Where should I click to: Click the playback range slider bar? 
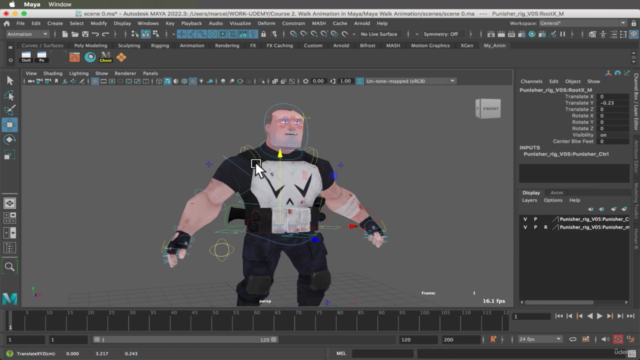[x=185, y=340]
